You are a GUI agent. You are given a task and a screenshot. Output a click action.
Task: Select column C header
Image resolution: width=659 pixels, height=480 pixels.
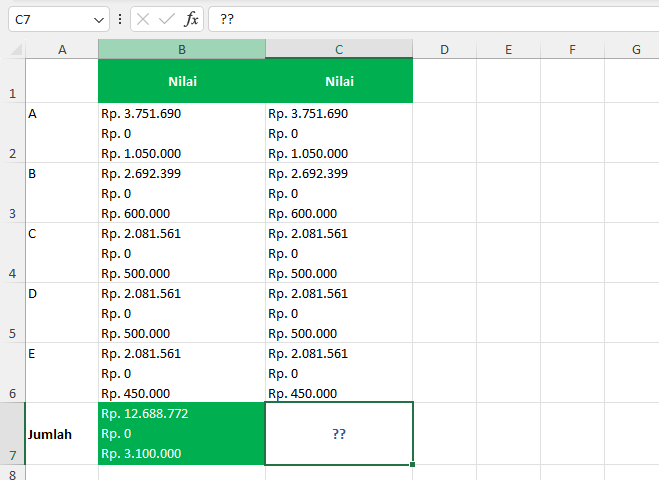(339, 49)
